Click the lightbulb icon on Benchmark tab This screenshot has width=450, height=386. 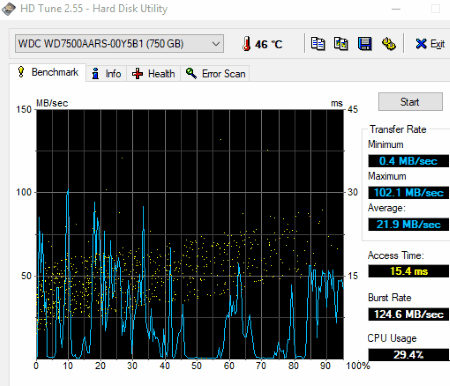pyautogui.click(x=21, y=72)
